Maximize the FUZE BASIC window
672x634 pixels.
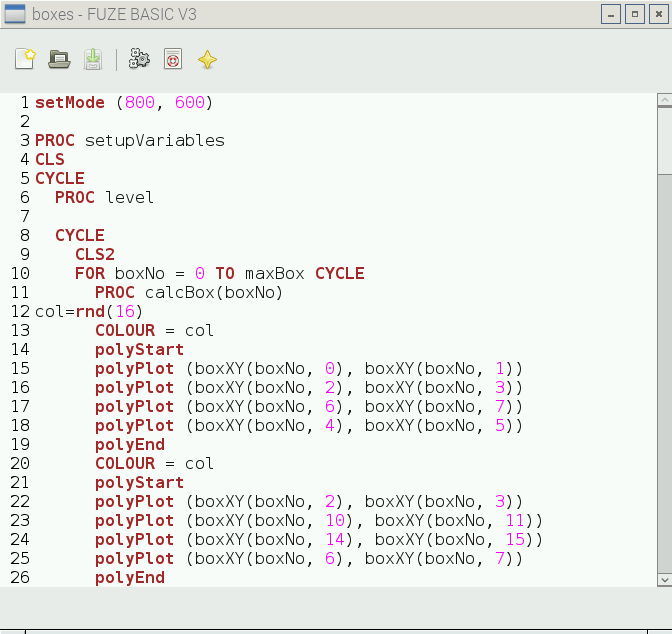(635, 15)
